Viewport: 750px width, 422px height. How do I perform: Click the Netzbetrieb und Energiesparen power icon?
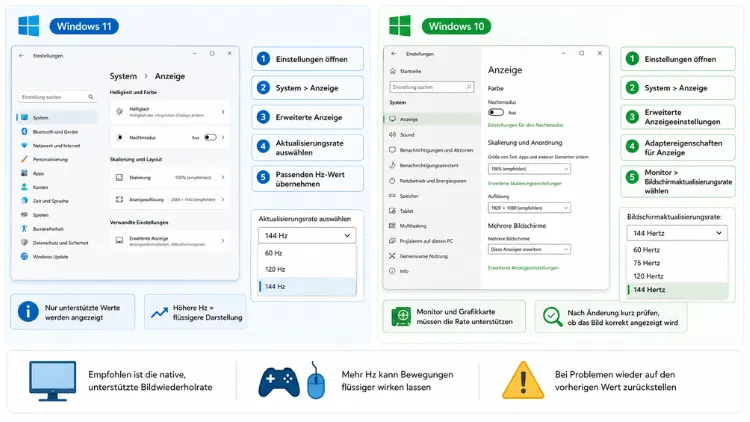(392, 180)
